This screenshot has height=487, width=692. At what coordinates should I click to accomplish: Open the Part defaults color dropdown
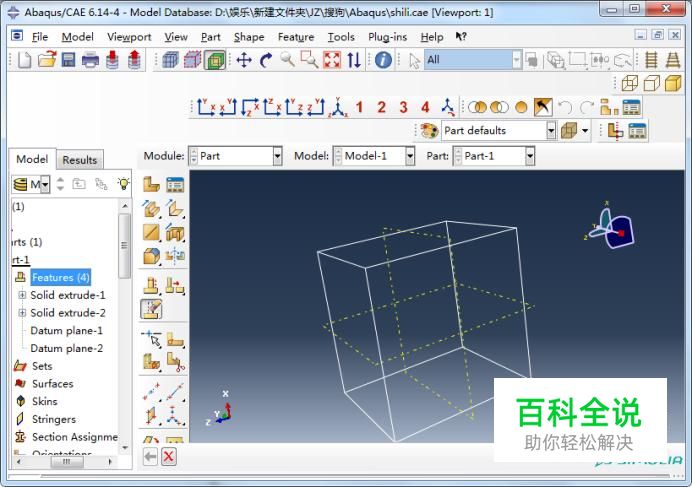click(x=551, y=131)
